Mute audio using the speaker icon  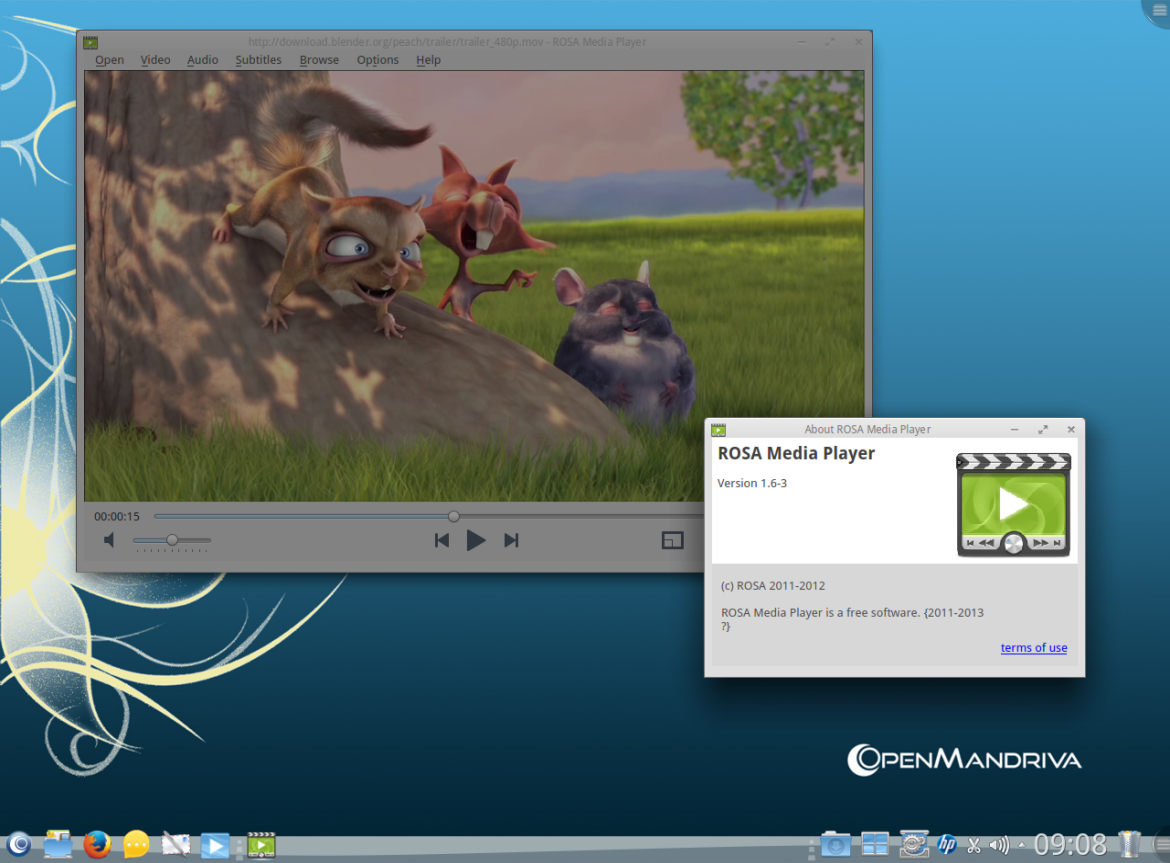click(x=110, y=541)
